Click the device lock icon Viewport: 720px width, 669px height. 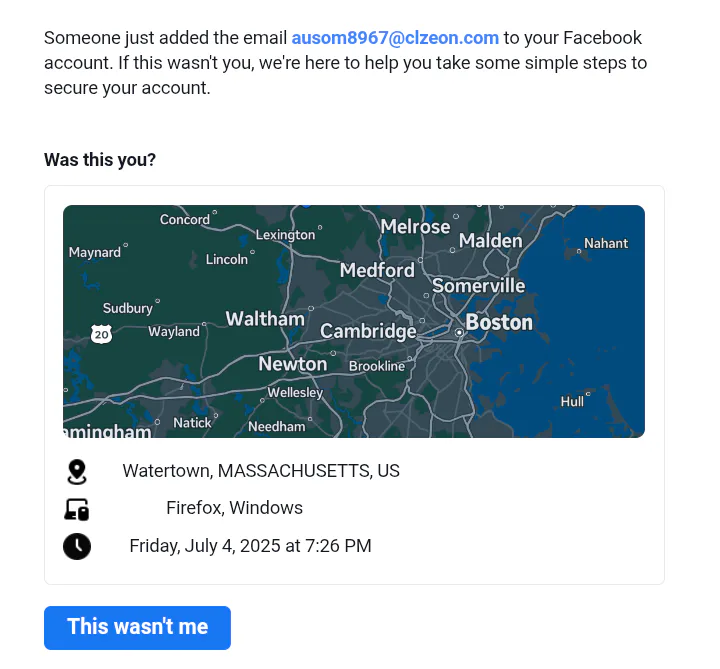click(x=77, y=509)
